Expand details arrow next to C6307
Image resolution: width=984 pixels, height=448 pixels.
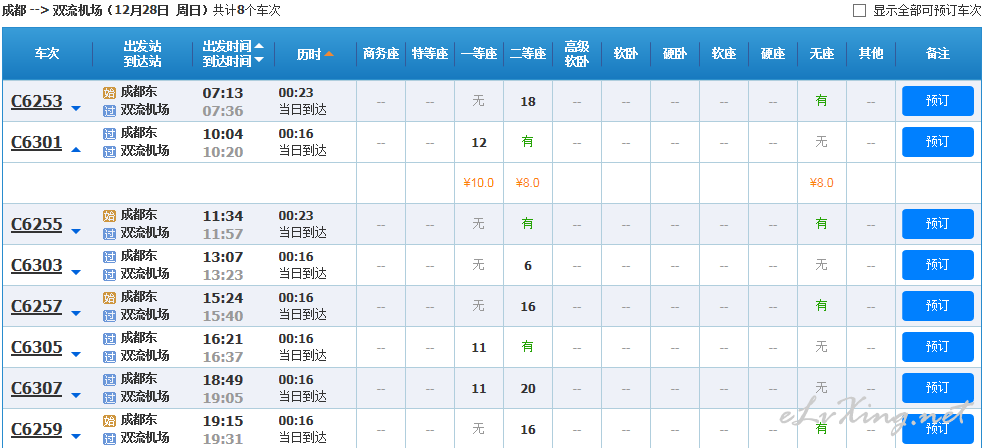click(76, 396)
